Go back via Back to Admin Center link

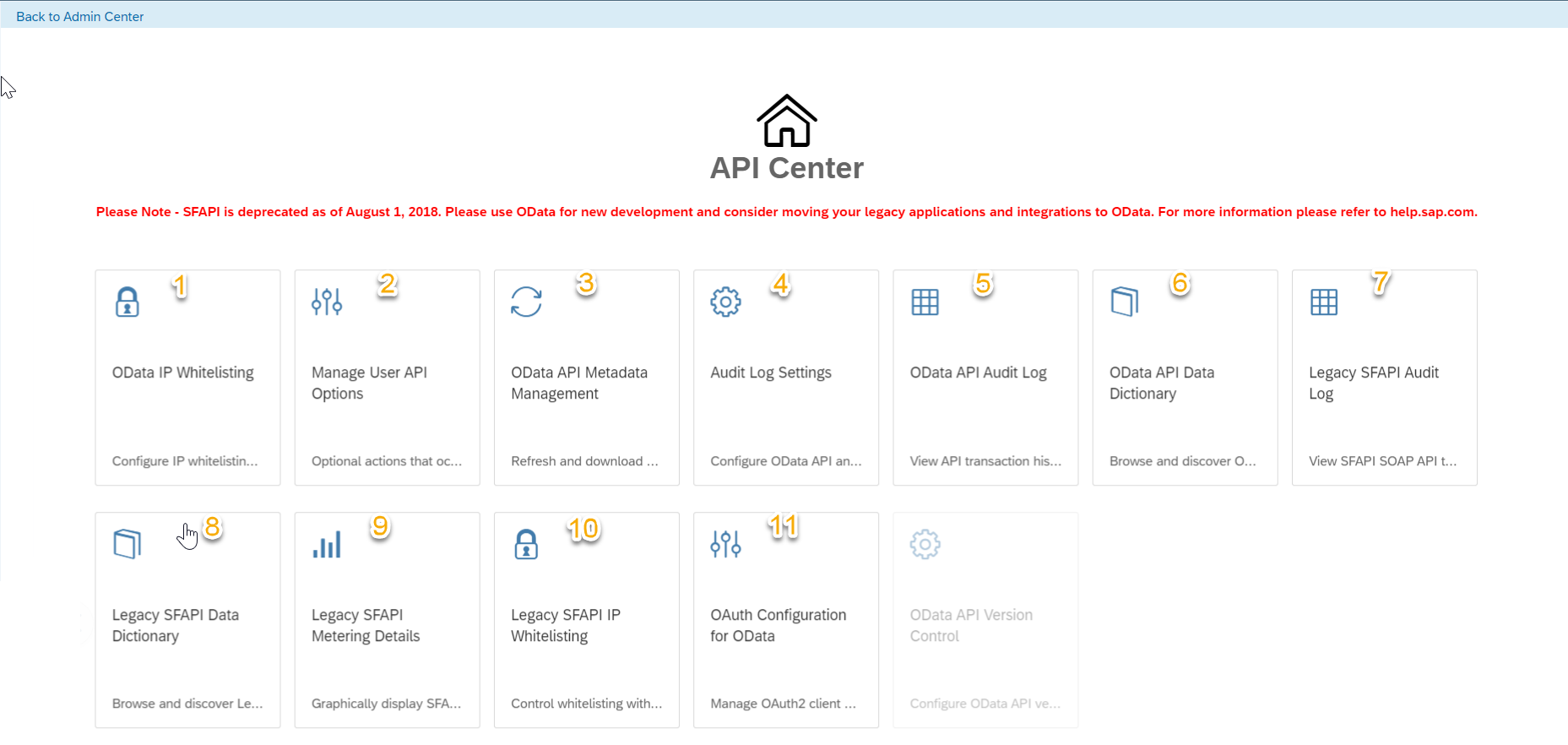[79, 16]
